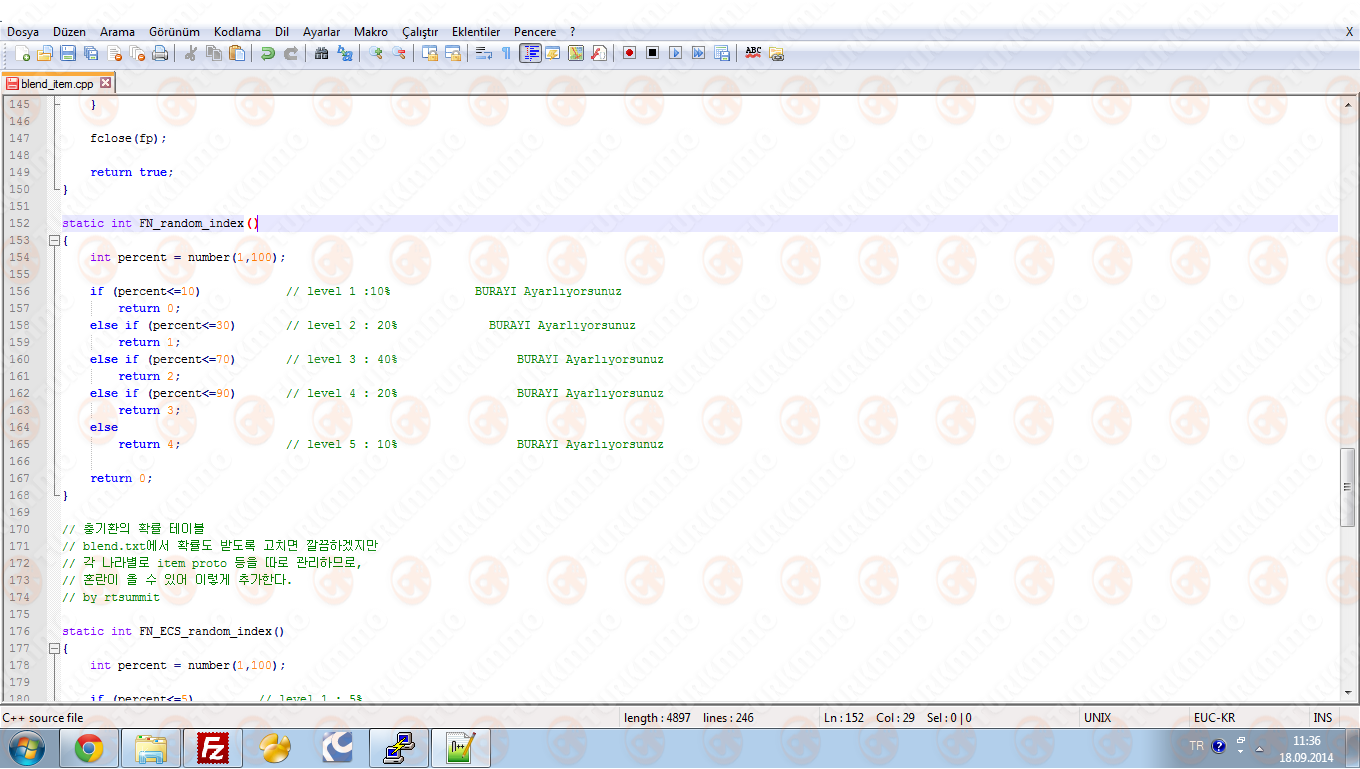Viewport: 1360px width, 769px height.
Task: Save the current file with floppy icon
Action: pyautogui.click(x=68, y=53)
